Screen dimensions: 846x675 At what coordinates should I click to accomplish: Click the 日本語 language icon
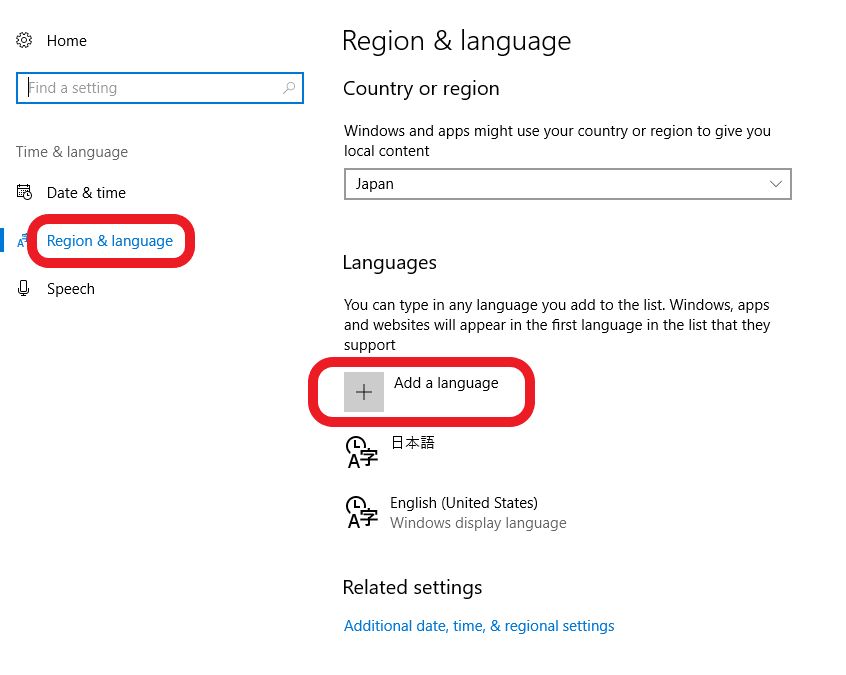tap(361, 452)
